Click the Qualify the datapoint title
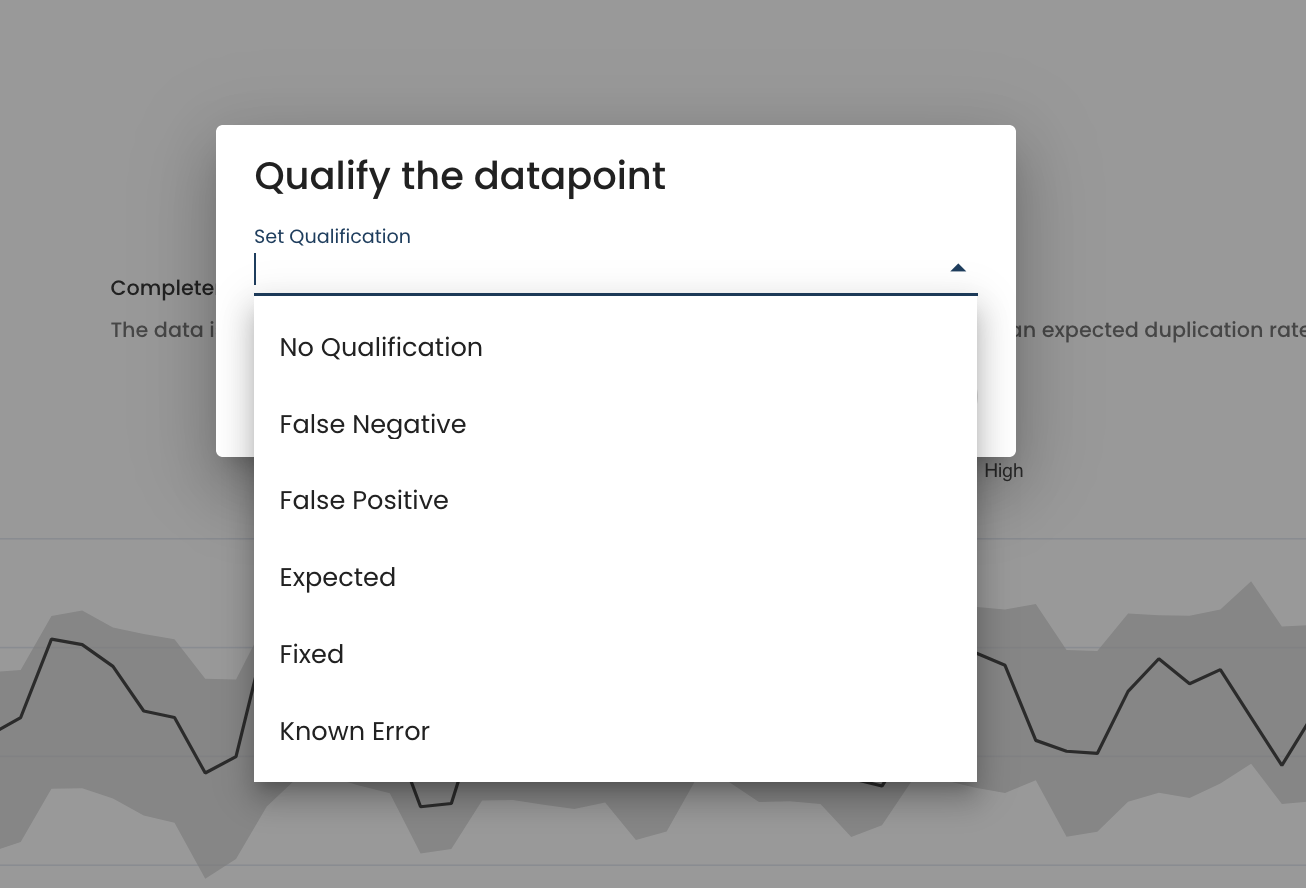This screenshot has height=888, width=1306. 460,176
